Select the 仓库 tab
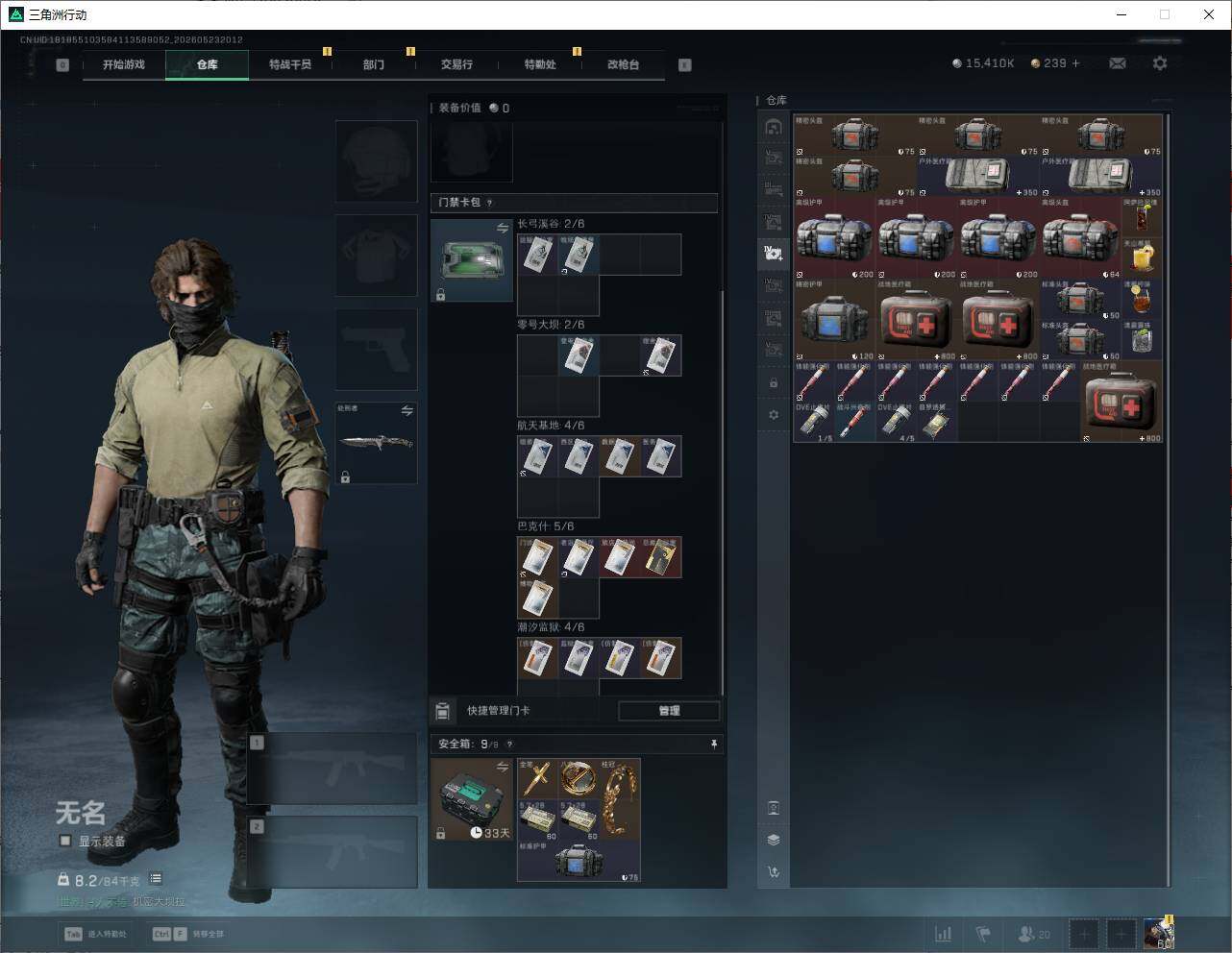This screenshot has width=1232, height=953. (x=208, y=64)
